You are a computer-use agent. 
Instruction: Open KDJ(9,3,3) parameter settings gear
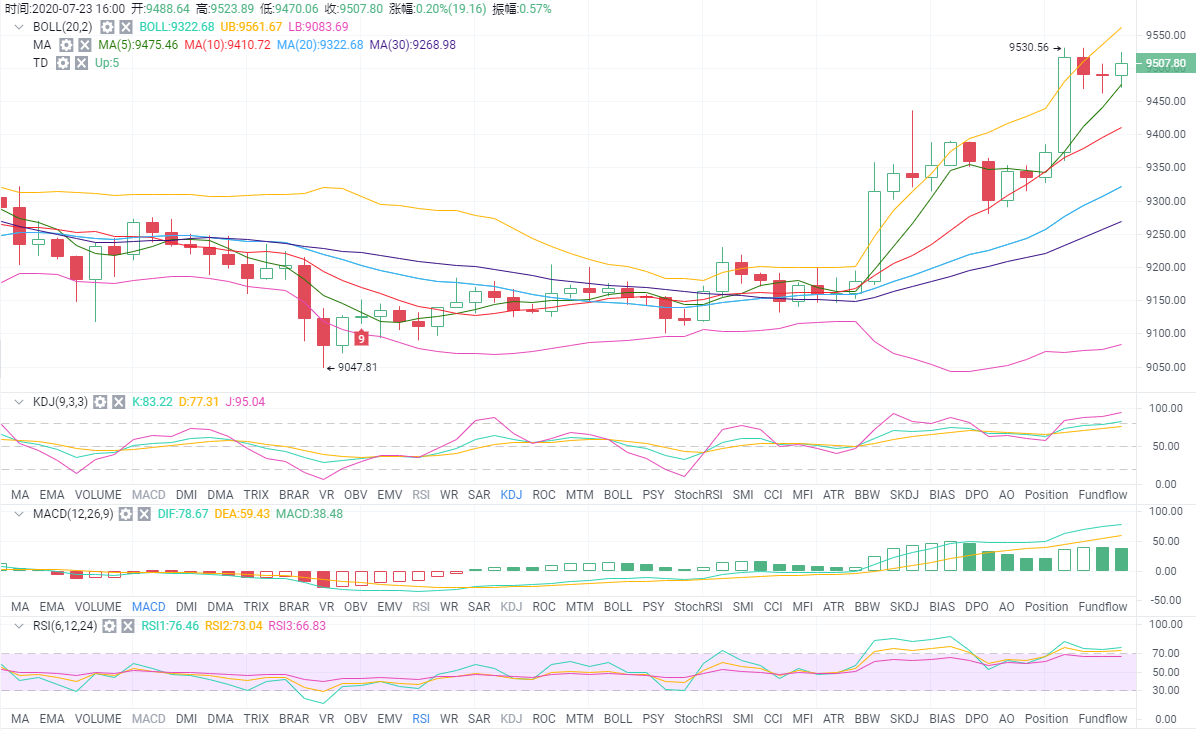[x=100, y=402]
